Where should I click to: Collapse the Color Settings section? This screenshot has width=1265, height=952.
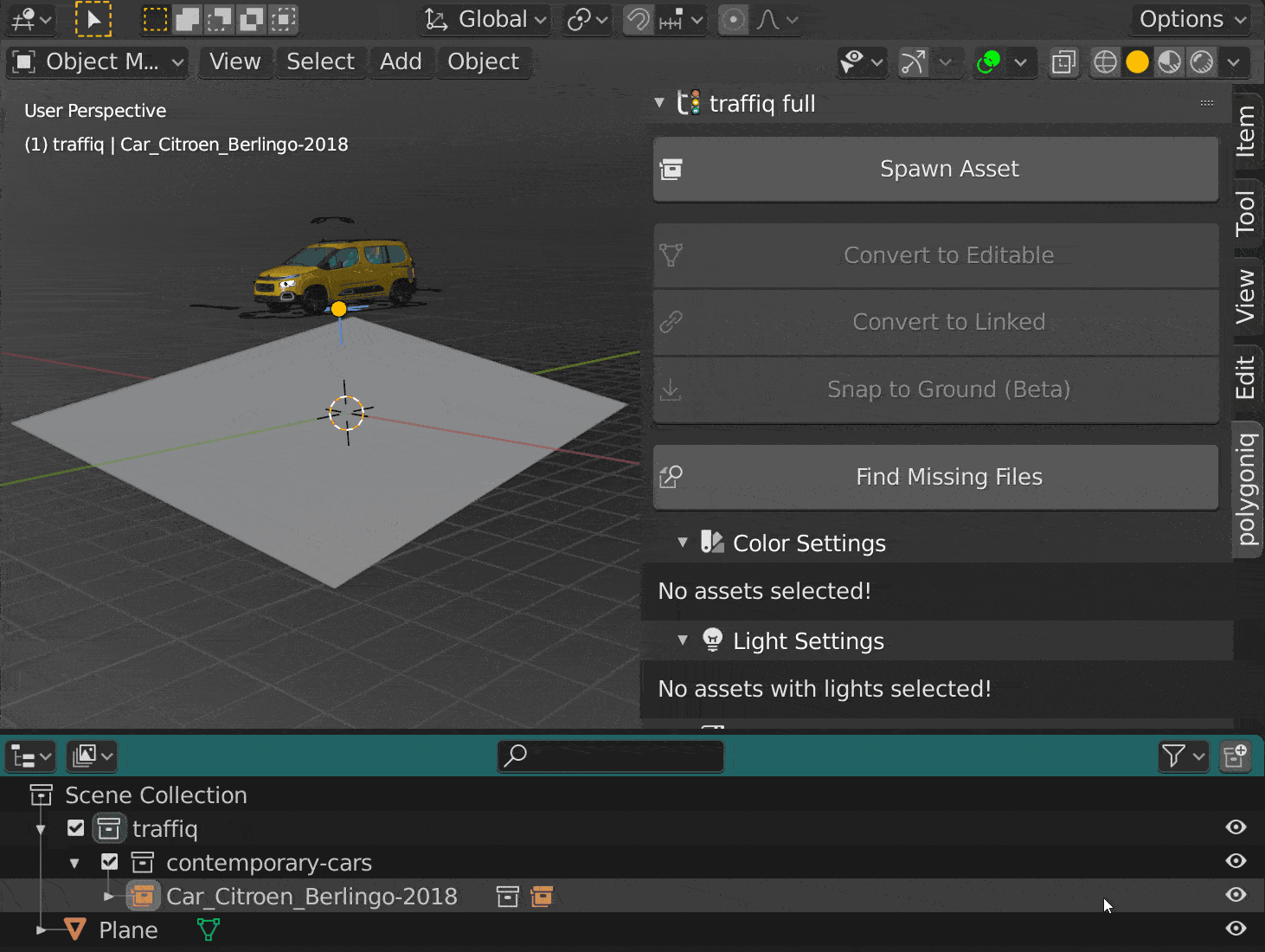pyautogui.click(x=683, y=543)
